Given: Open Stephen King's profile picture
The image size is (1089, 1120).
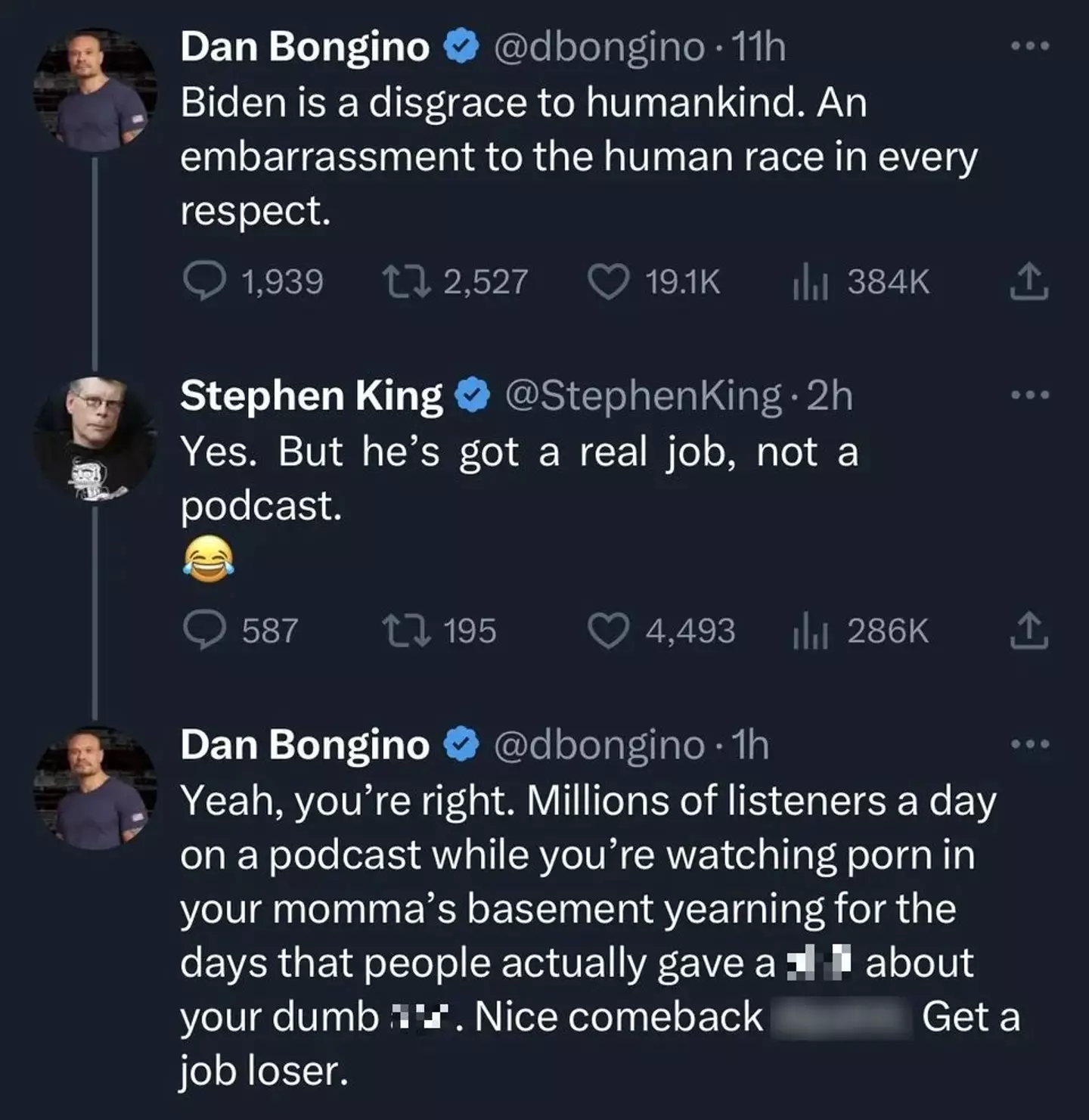Looking at the screenshot, I should tap(95, 439).
